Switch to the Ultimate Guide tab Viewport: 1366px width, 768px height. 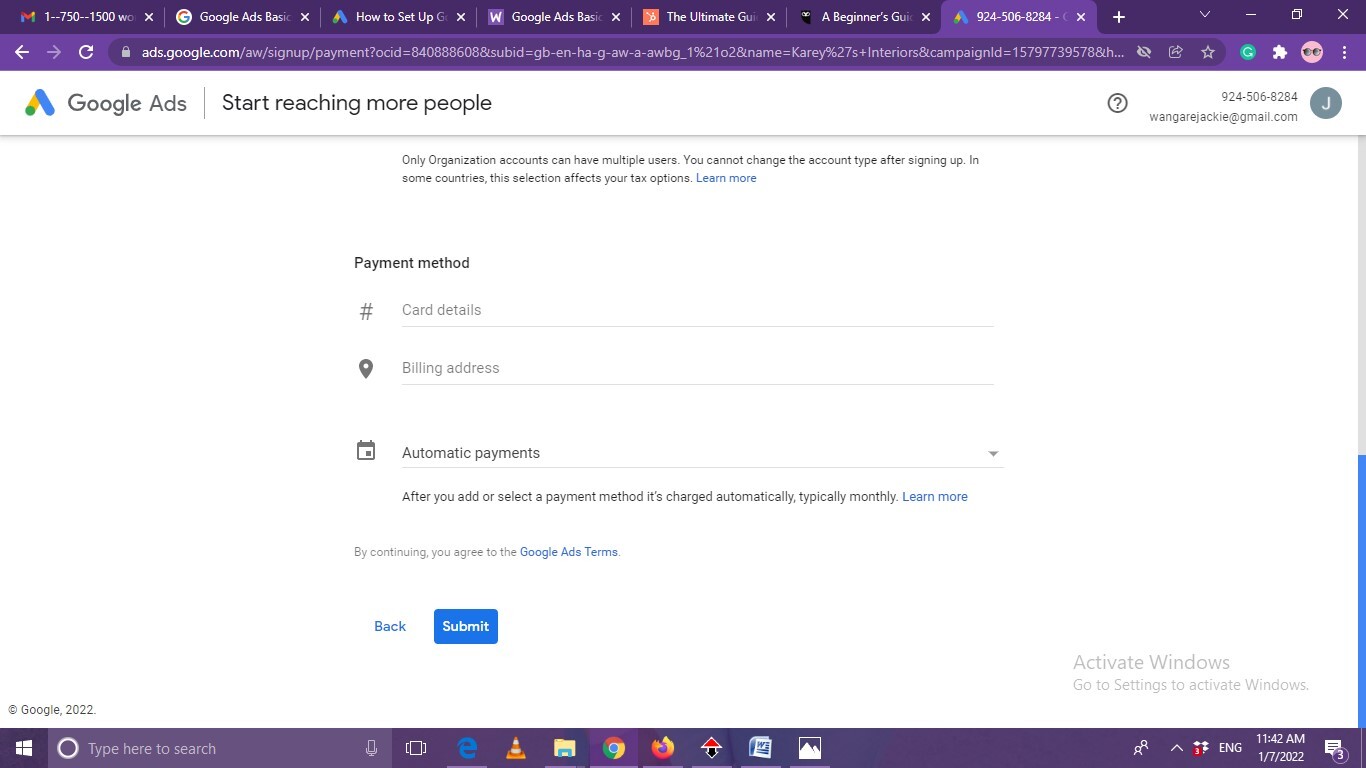point(712,17)
